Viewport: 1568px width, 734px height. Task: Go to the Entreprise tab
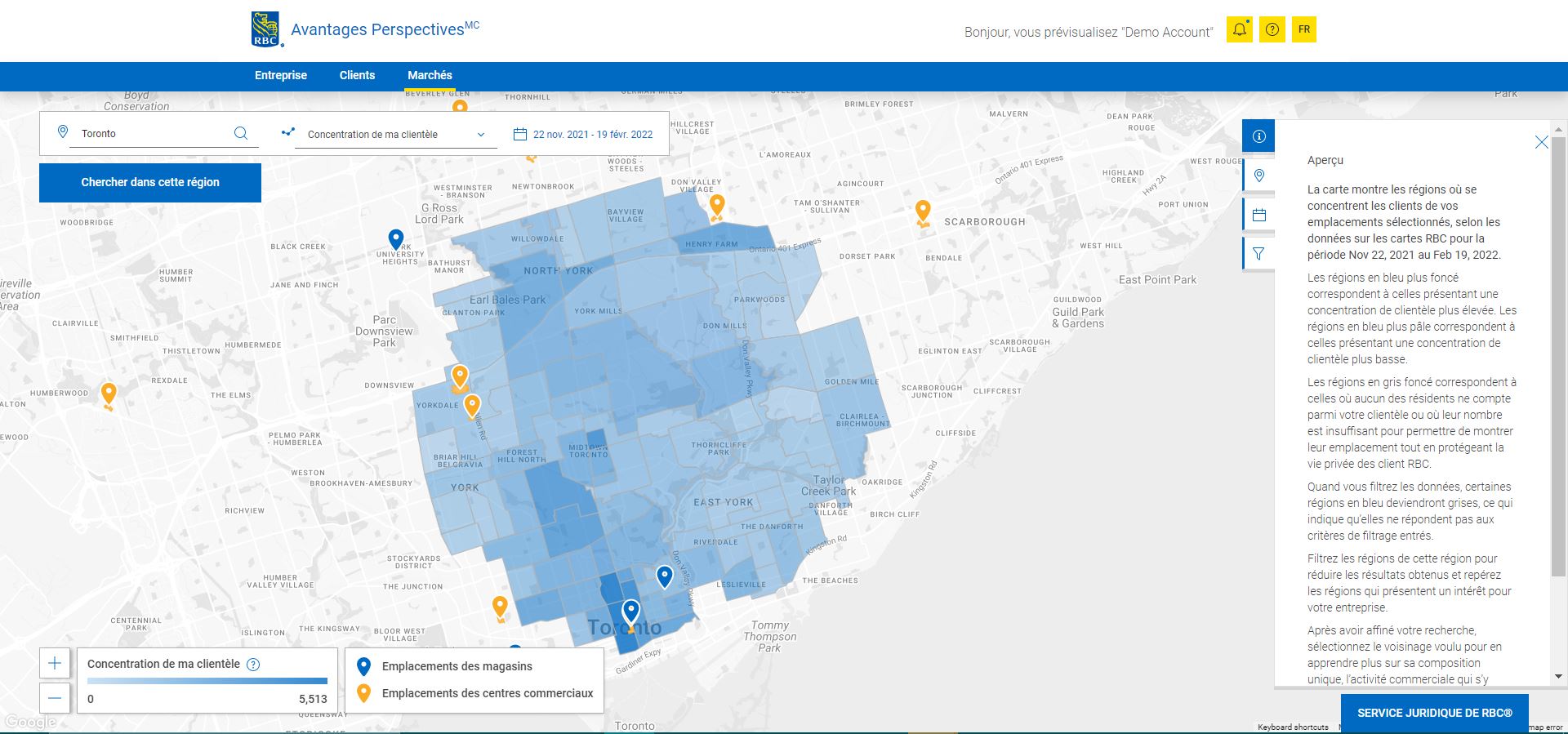[281, 75]
